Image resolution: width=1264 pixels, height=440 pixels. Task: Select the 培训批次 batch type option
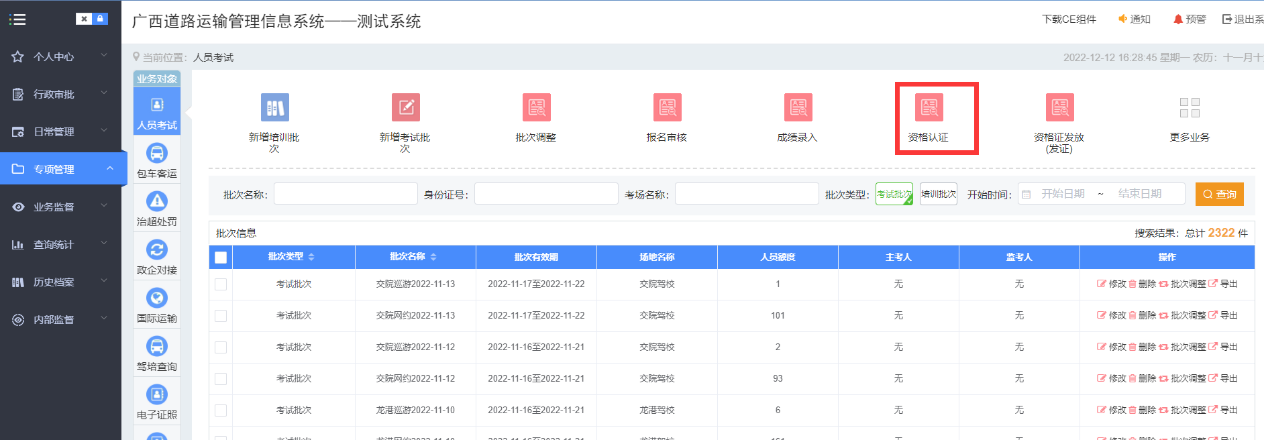[x=938, y=194]
